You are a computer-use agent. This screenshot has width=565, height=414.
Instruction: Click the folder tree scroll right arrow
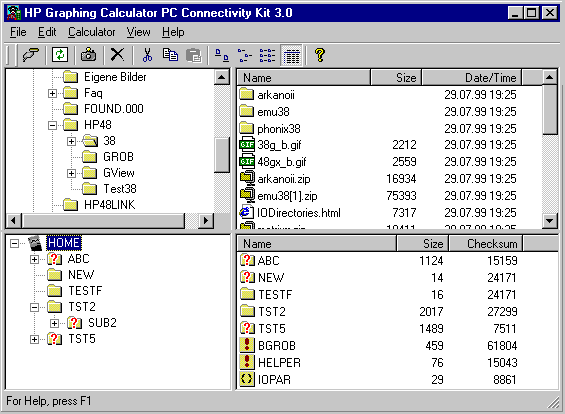(x=206, y=220)
